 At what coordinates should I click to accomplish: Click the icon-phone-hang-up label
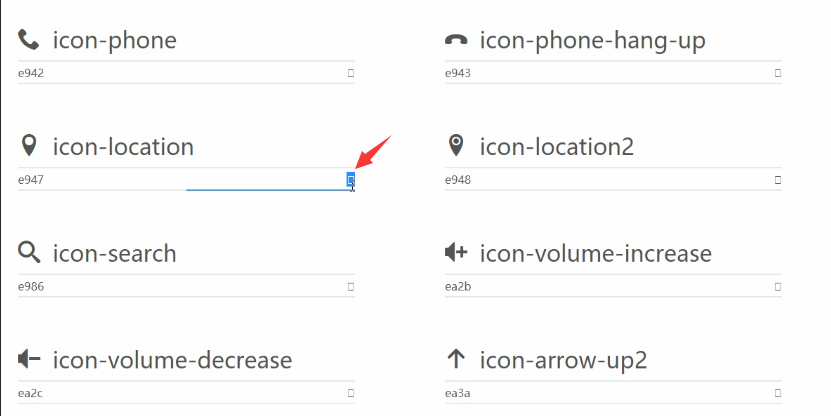pos(593,41)
